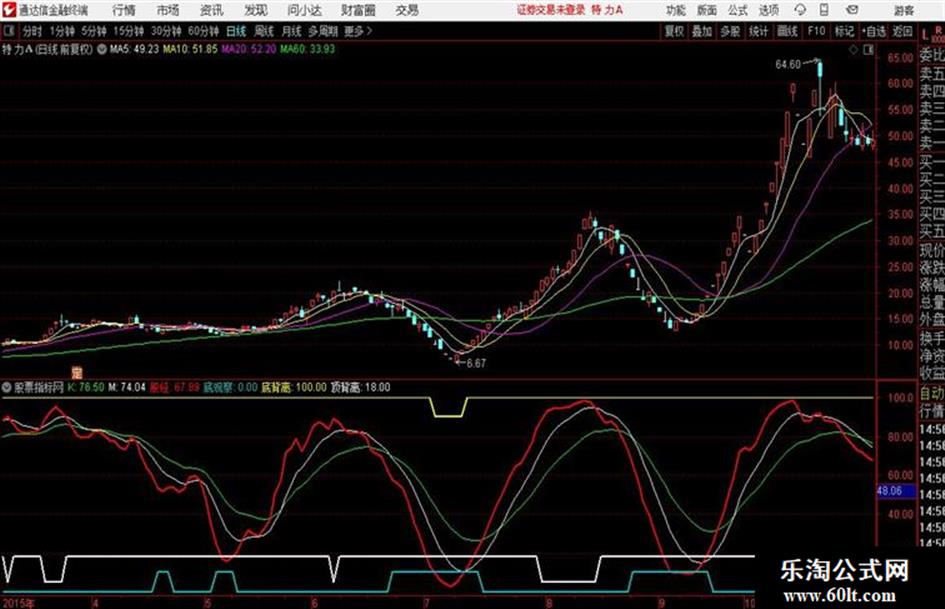Click the 64.60 high price label
The width and height of the screenshot is (945, 609).
[788, 65]
